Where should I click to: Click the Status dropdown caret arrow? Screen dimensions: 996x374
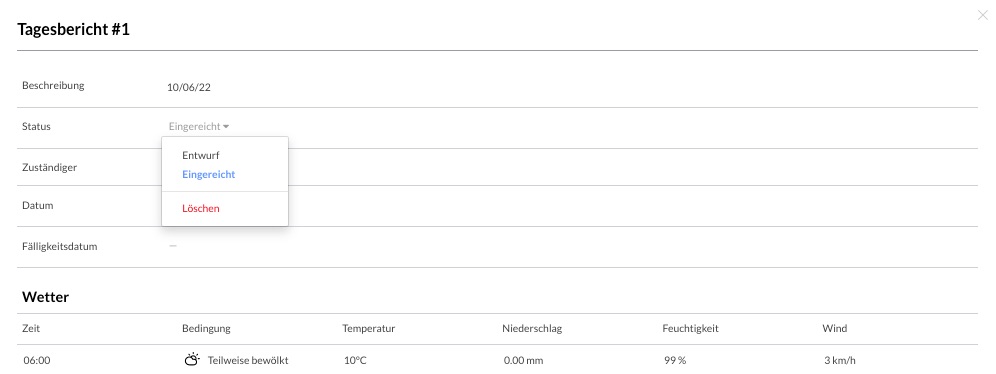[x=226, y=127]
